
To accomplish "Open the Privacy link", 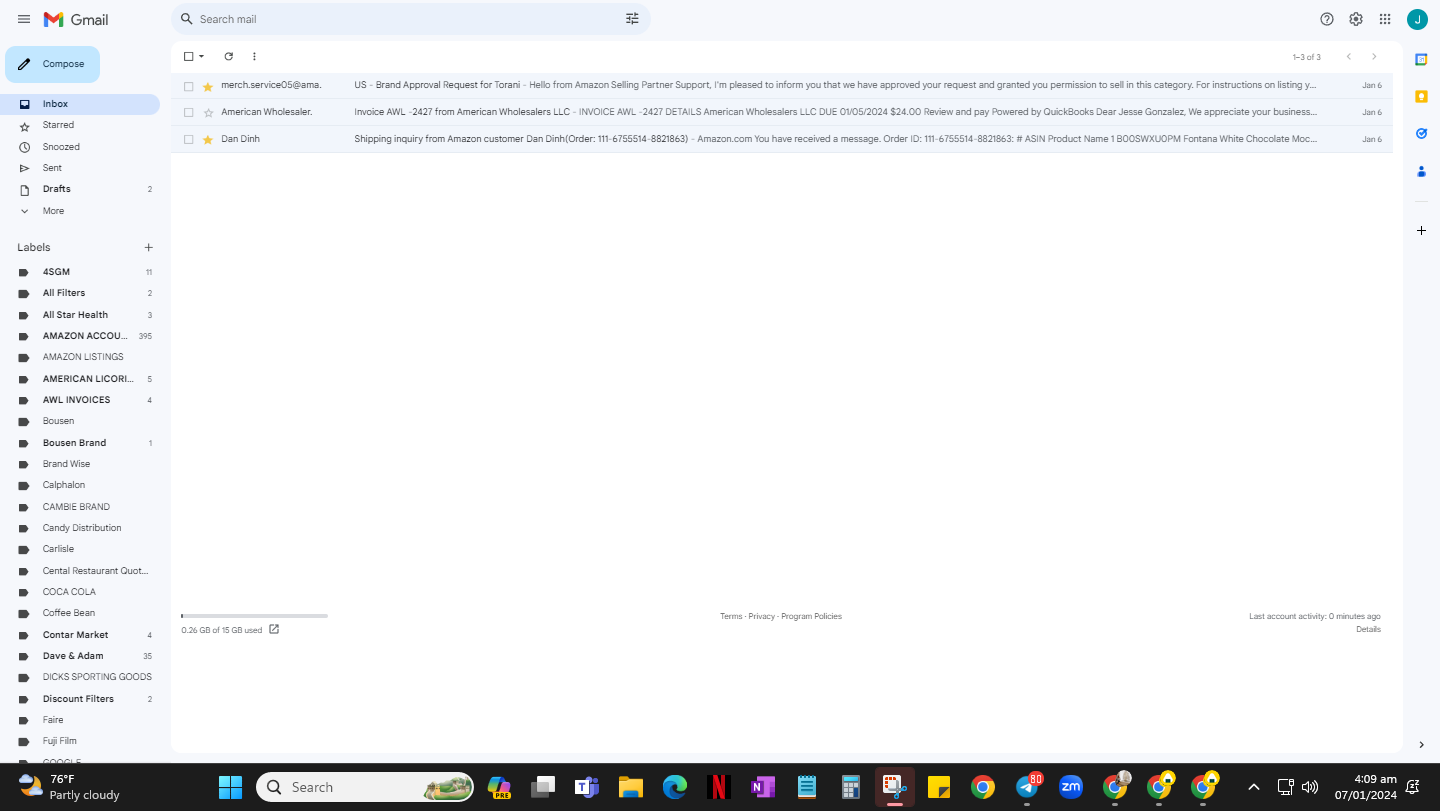I will point(762,616).
